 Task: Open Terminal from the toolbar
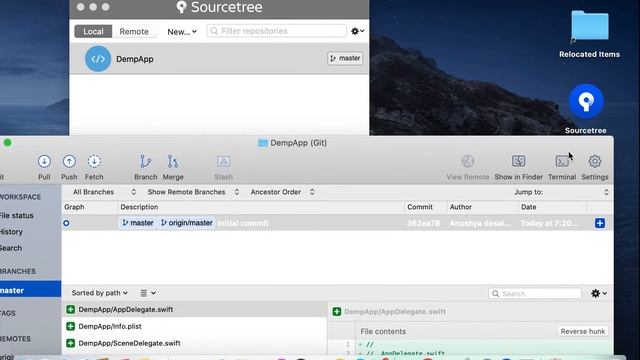[562, 161]
